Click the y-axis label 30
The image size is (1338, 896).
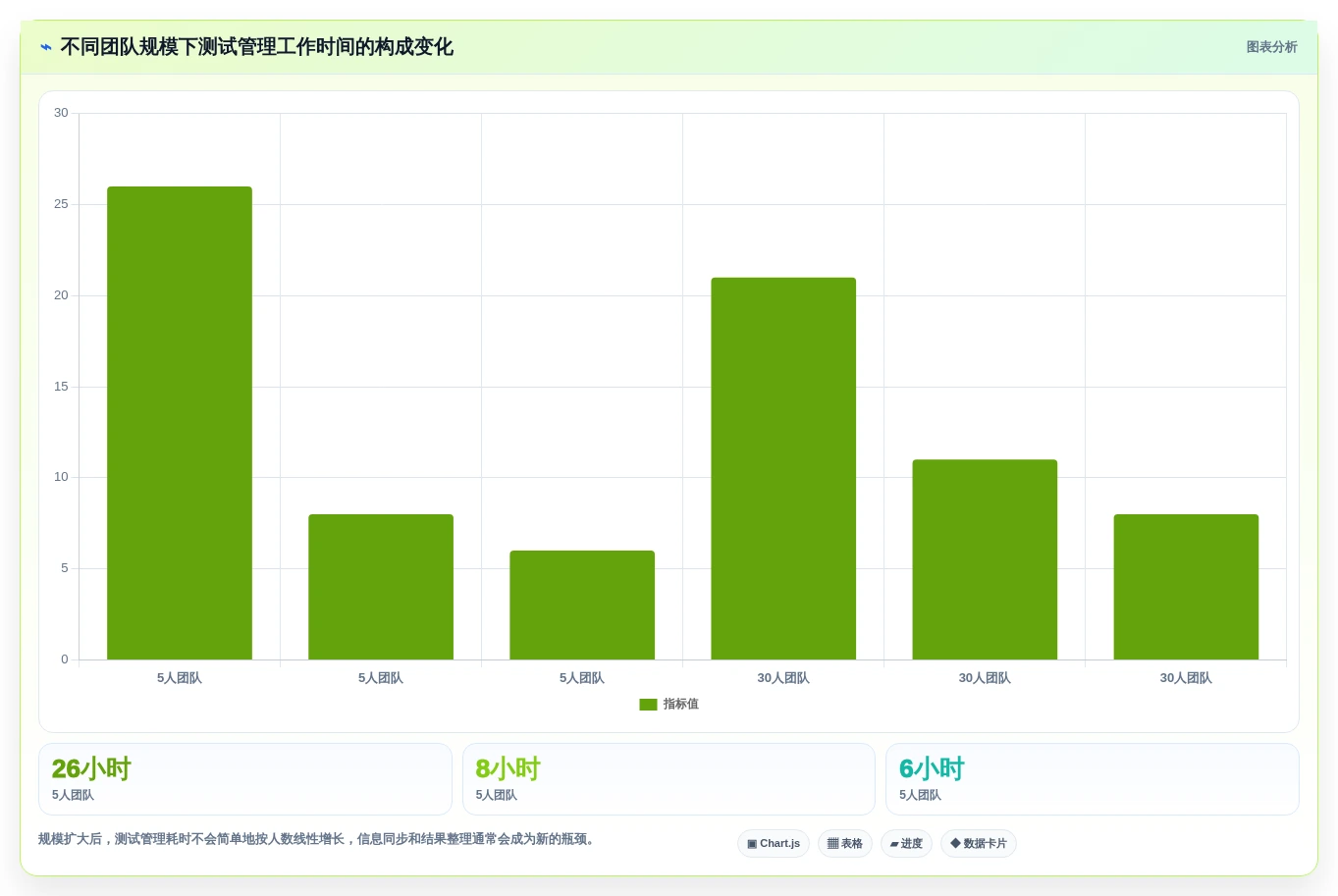61,113
